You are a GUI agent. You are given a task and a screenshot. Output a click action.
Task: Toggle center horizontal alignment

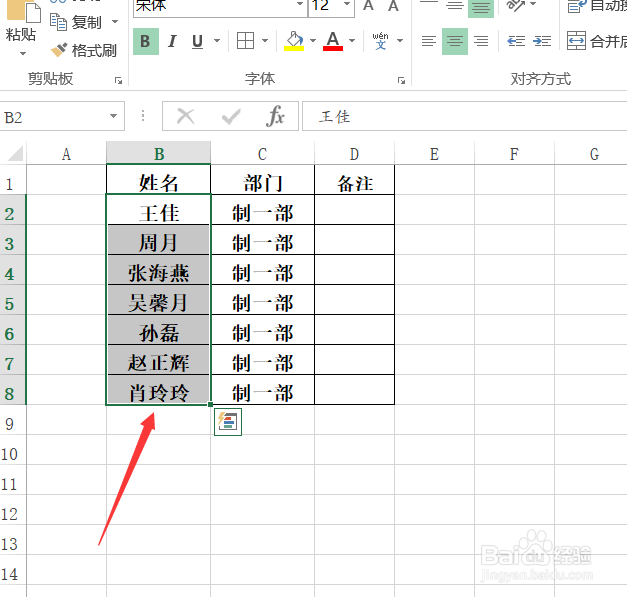(x=455, y=41)
